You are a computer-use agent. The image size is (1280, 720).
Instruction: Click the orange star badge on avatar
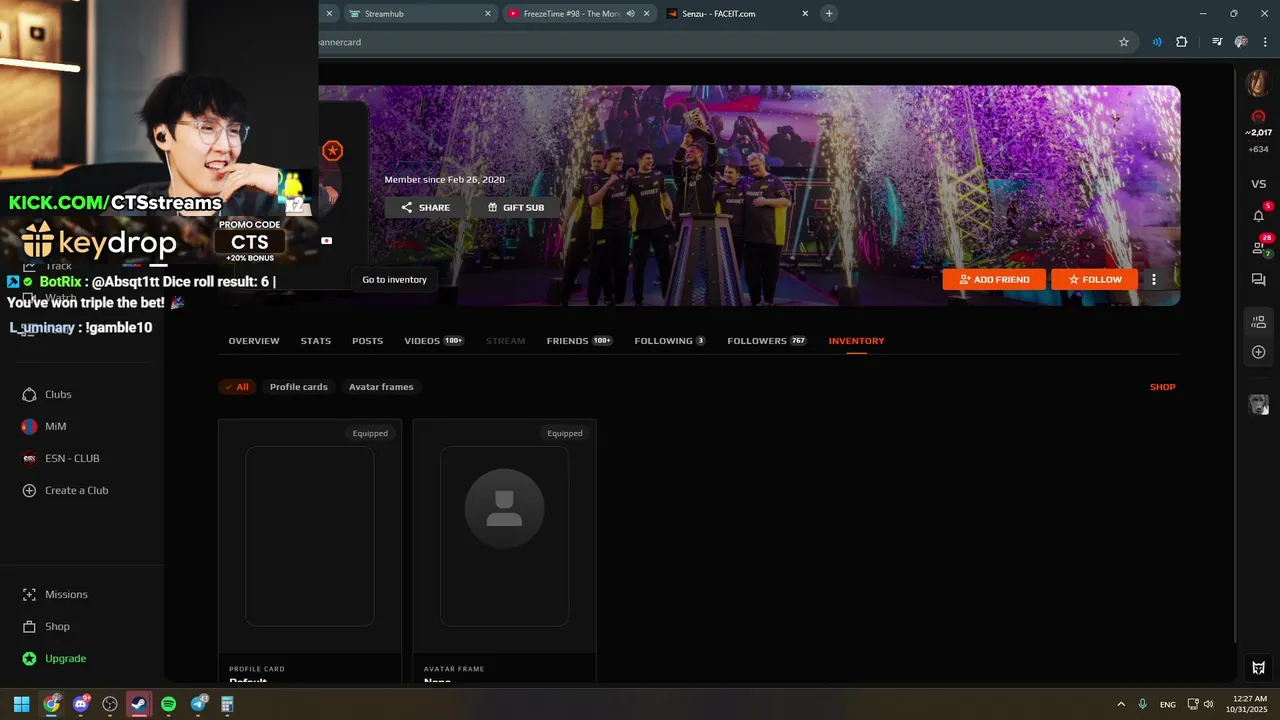coord(333,151)
